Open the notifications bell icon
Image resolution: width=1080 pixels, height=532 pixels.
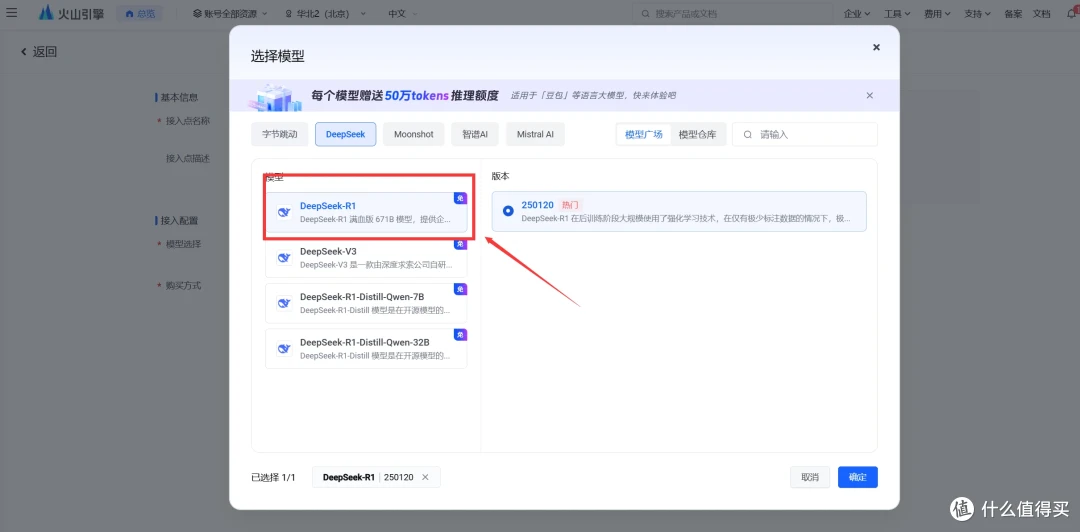1071,13
